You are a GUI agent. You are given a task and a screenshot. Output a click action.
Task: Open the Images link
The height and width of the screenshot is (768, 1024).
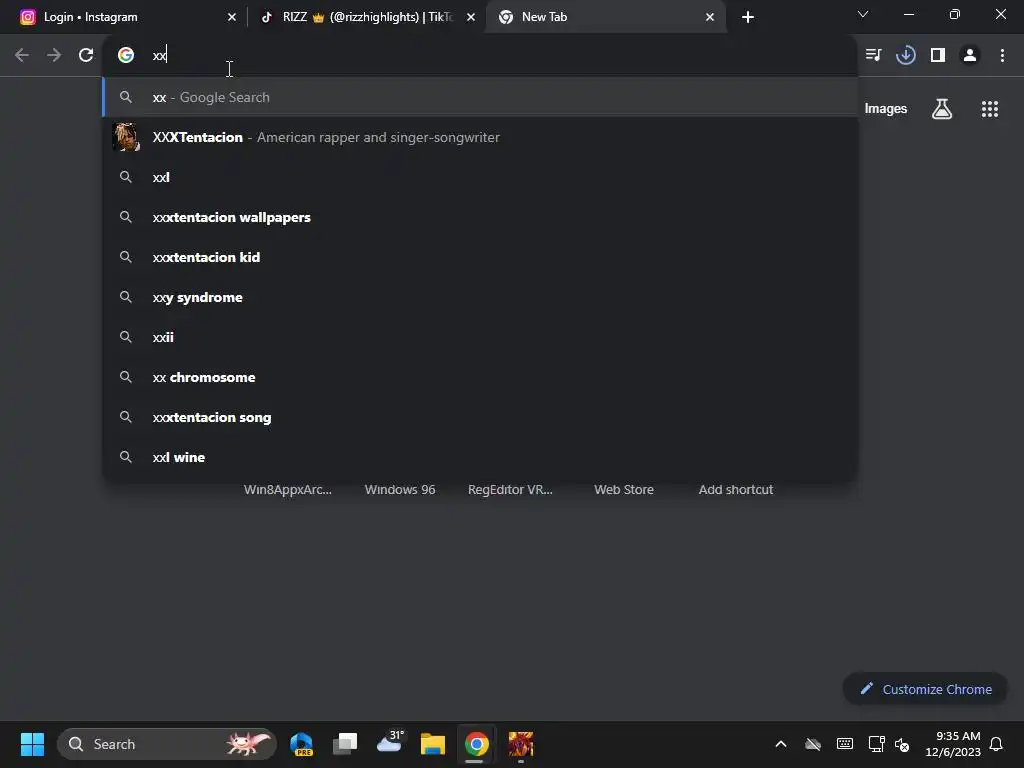point(885,109)
